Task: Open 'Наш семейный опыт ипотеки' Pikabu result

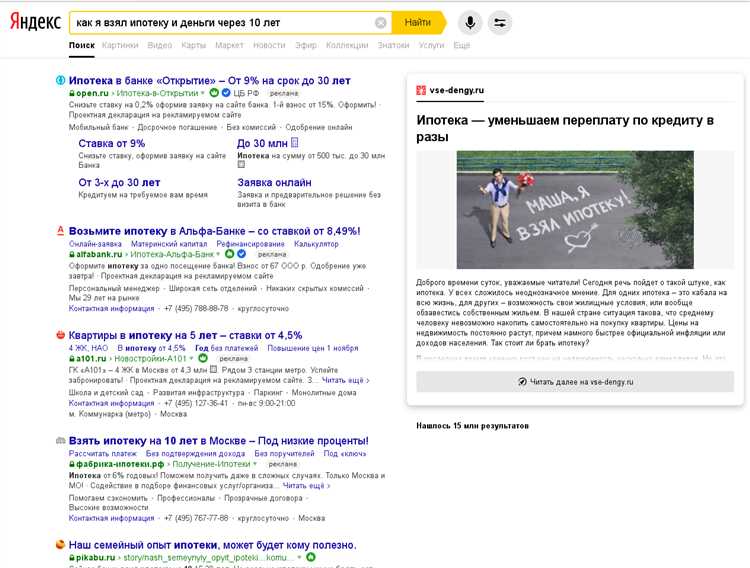Action: [x=212, y=545]
